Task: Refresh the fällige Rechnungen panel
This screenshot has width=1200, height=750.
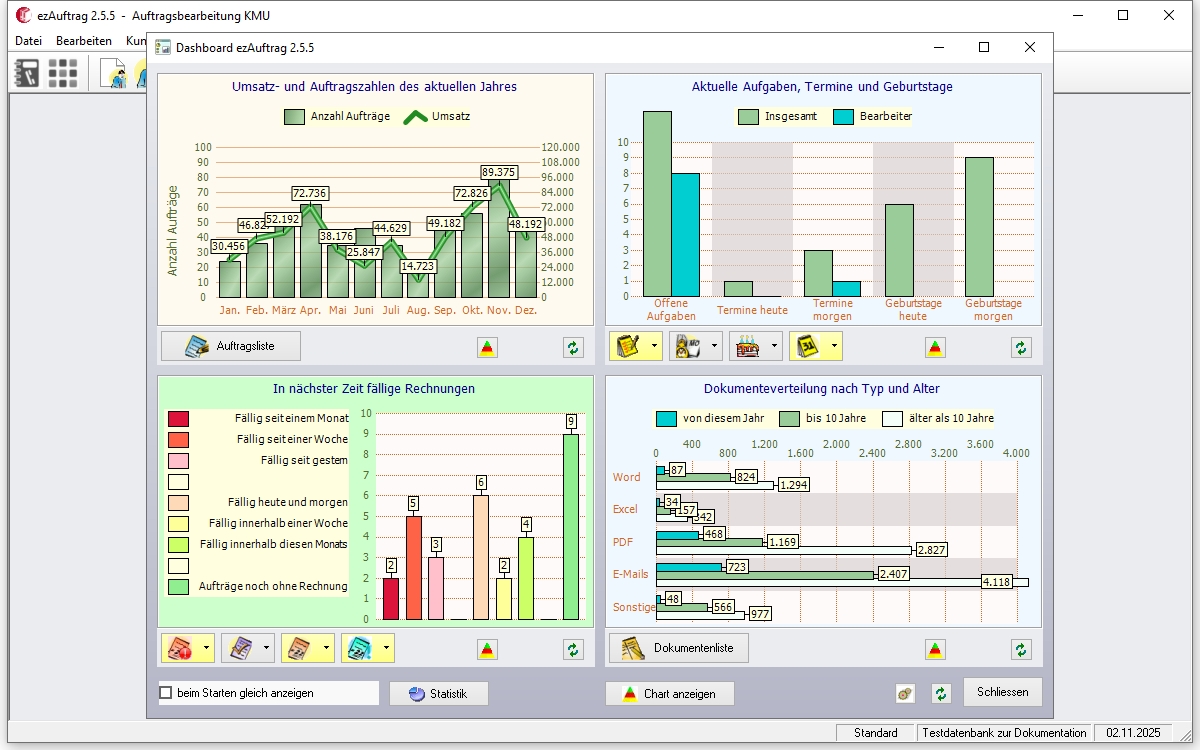Action: [572, 649]
